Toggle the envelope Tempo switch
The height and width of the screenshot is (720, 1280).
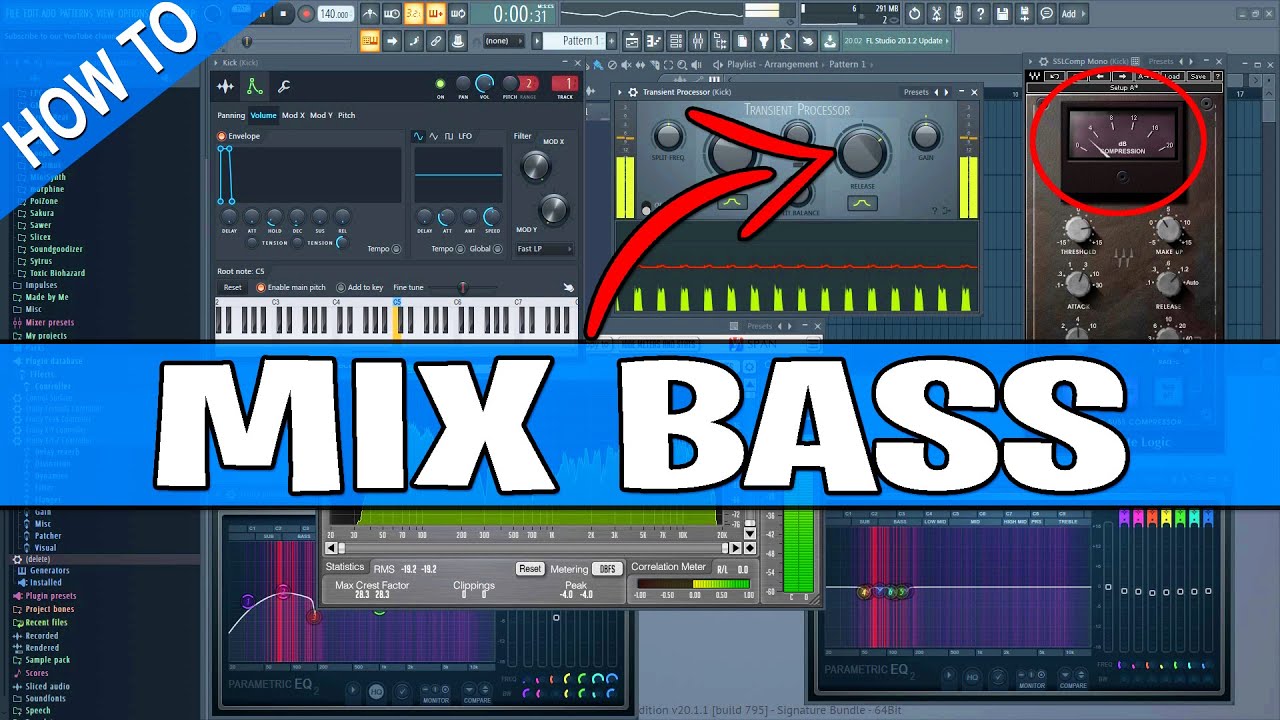click(x=396, y=249)
